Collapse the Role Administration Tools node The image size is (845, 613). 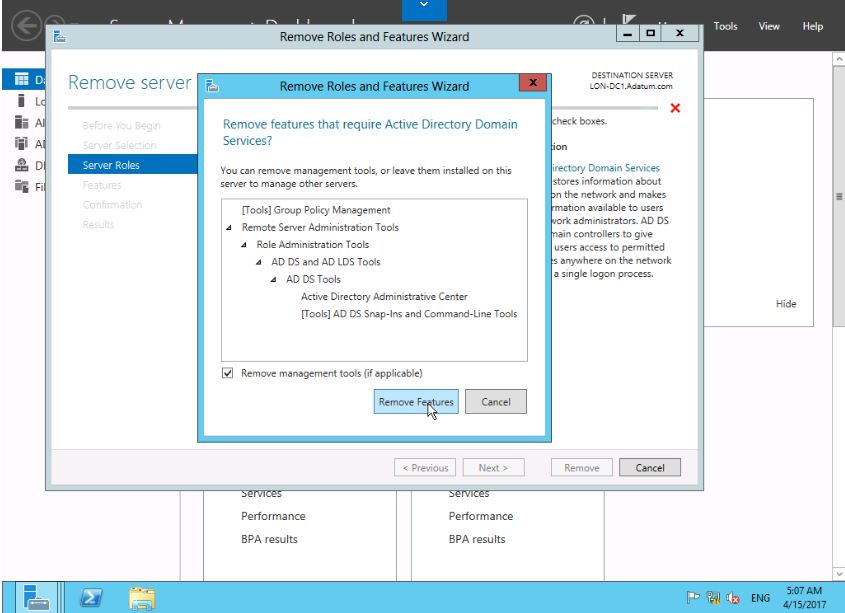[245, 245]
